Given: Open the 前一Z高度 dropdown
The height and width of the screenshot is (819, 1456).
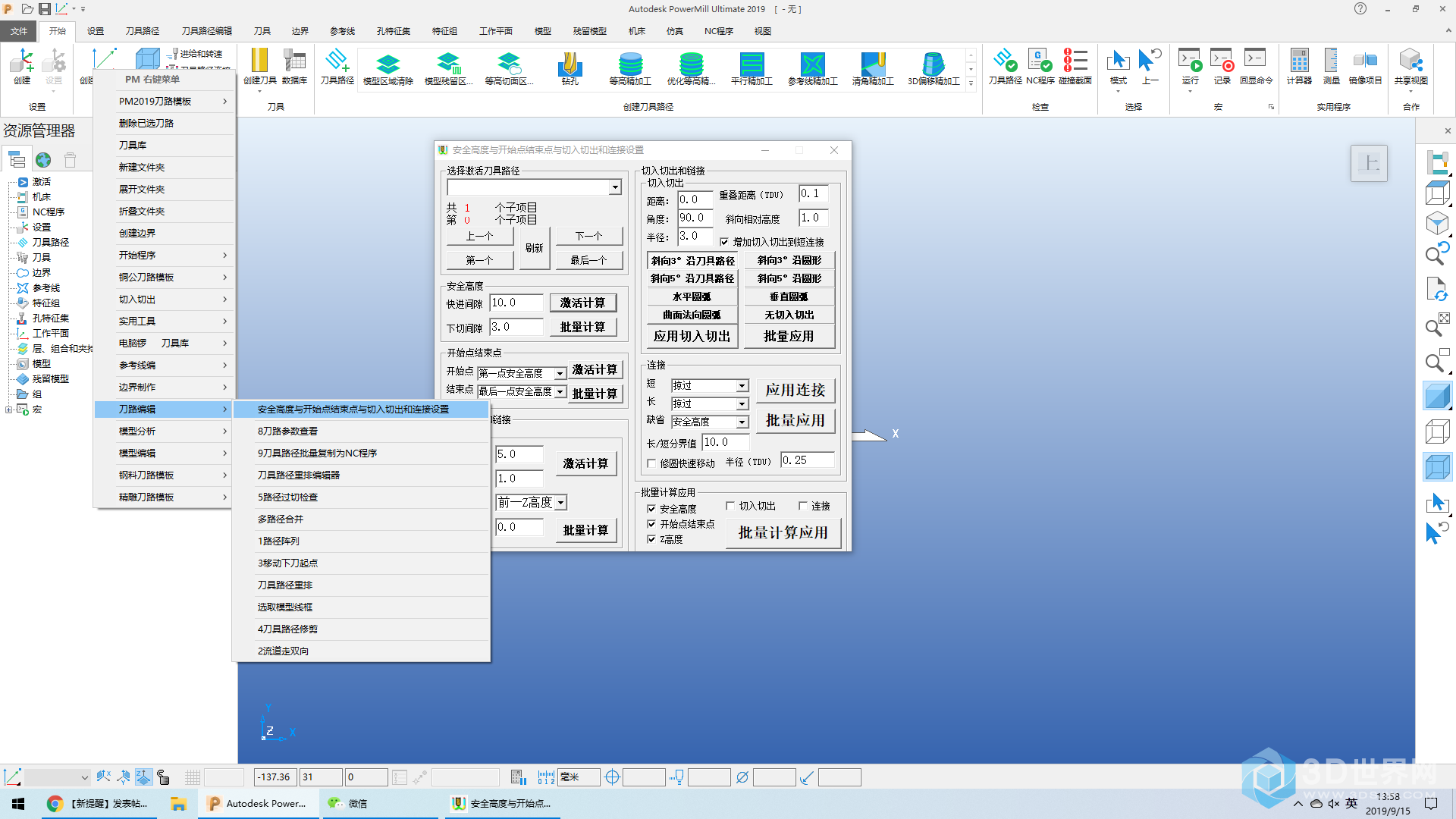Looking at the screenshot, I should 560,502.
